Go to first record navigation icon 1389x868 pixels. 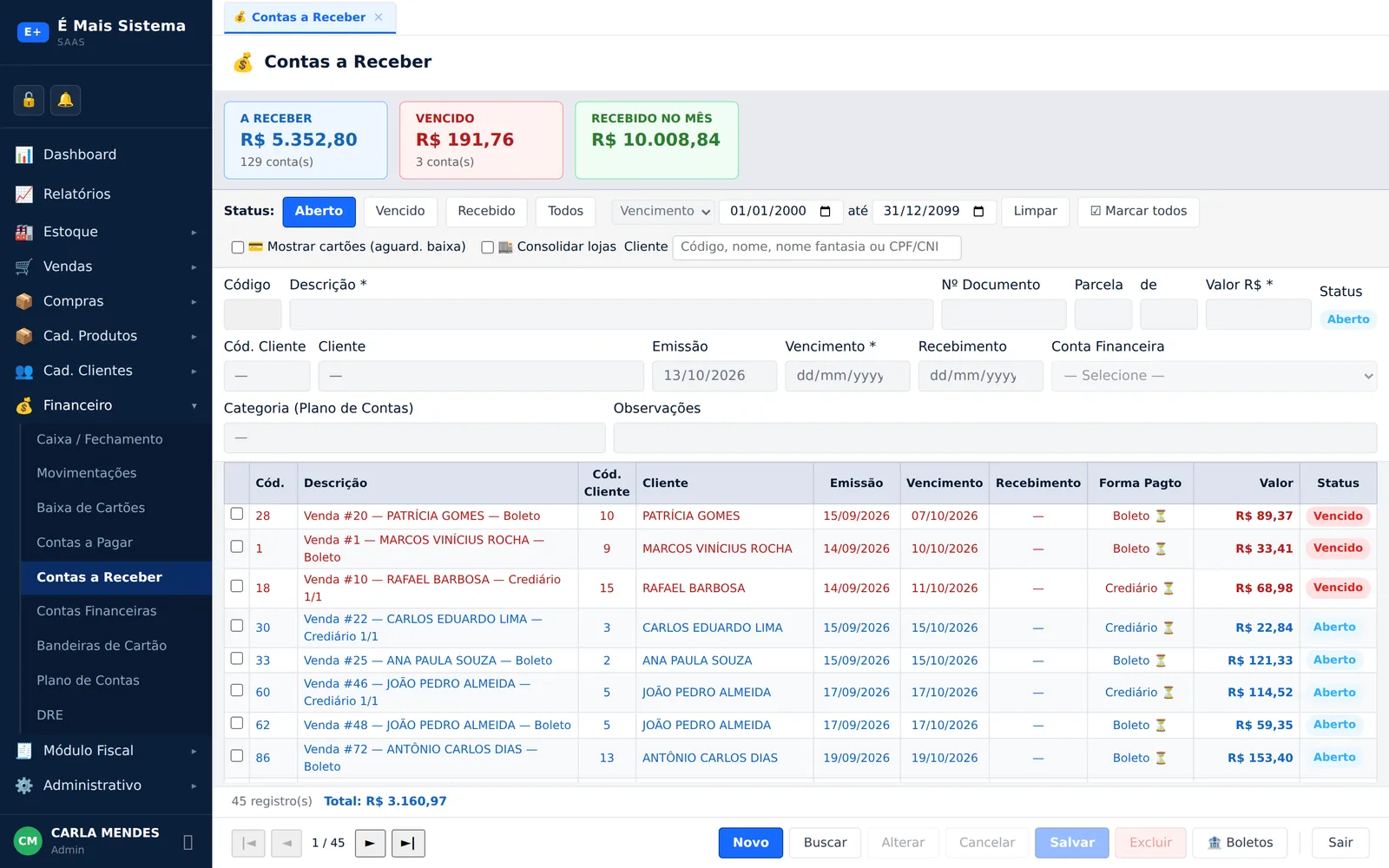[248, 843]
